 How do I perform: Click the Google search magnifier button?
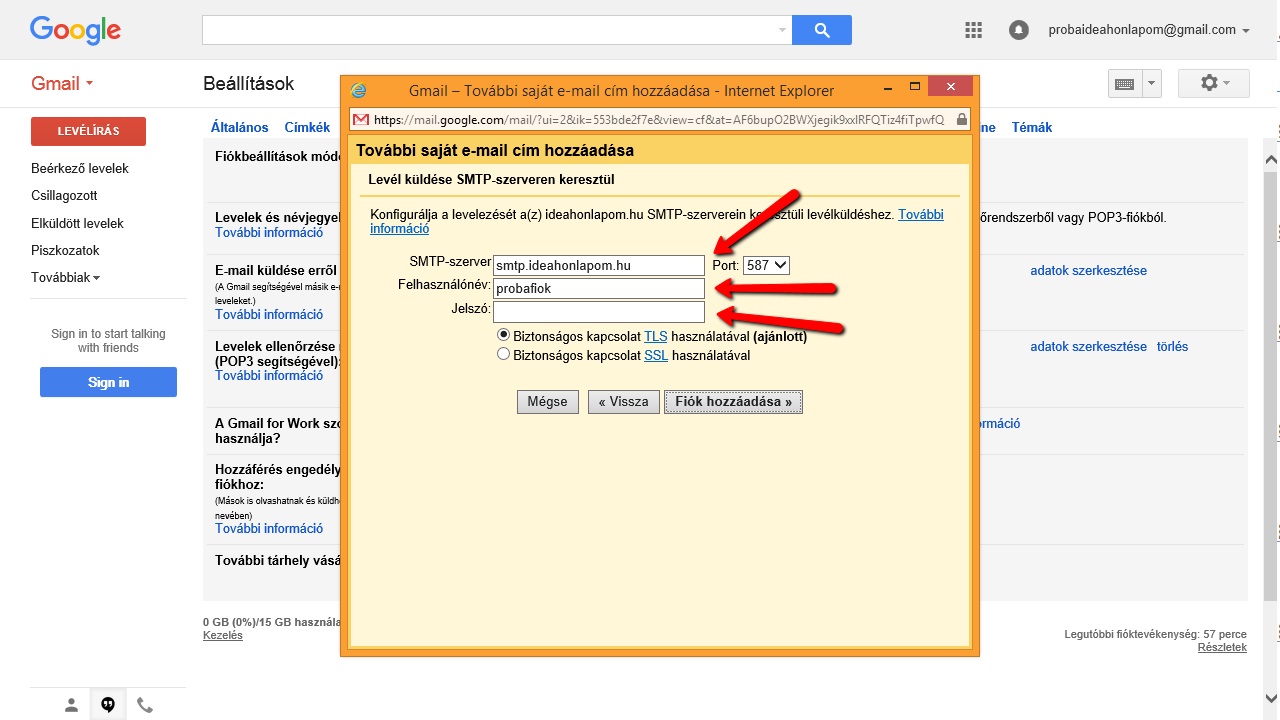click(822, 30)
